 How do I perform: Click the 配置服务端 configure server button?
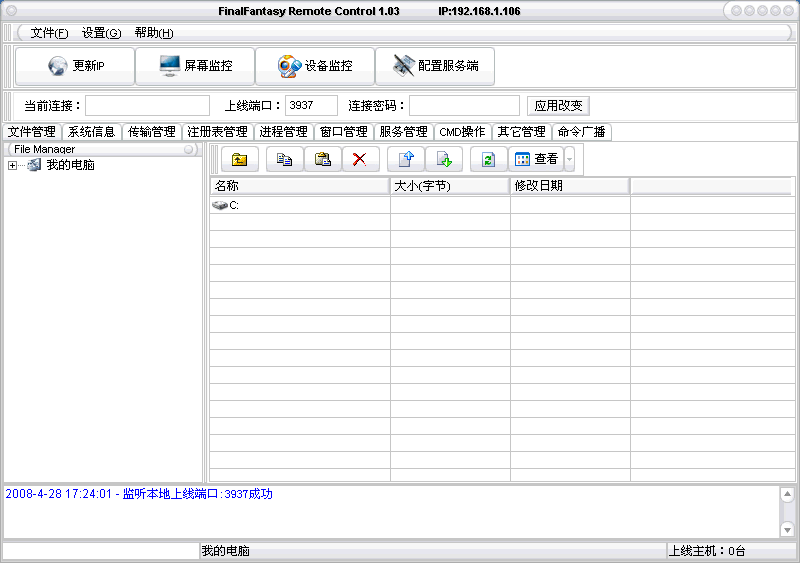(x=434, y=66)
